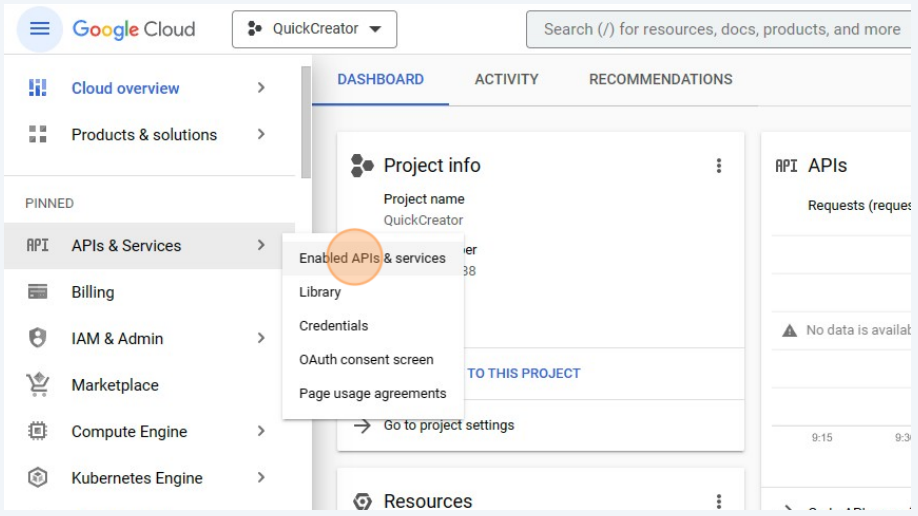Screen dimensions: 918x516
Task: Choose Page usage agreements from submenu
Action: (373, 394)
